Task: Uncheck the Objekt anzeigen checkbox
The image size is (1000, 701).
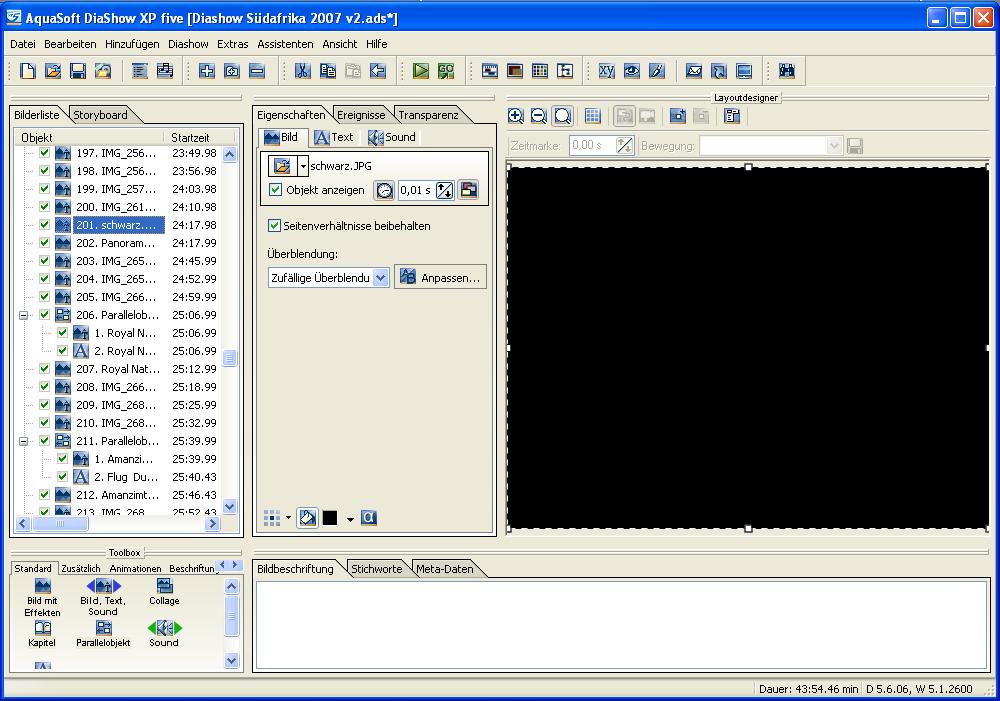Action: click(x=276, y=189)
